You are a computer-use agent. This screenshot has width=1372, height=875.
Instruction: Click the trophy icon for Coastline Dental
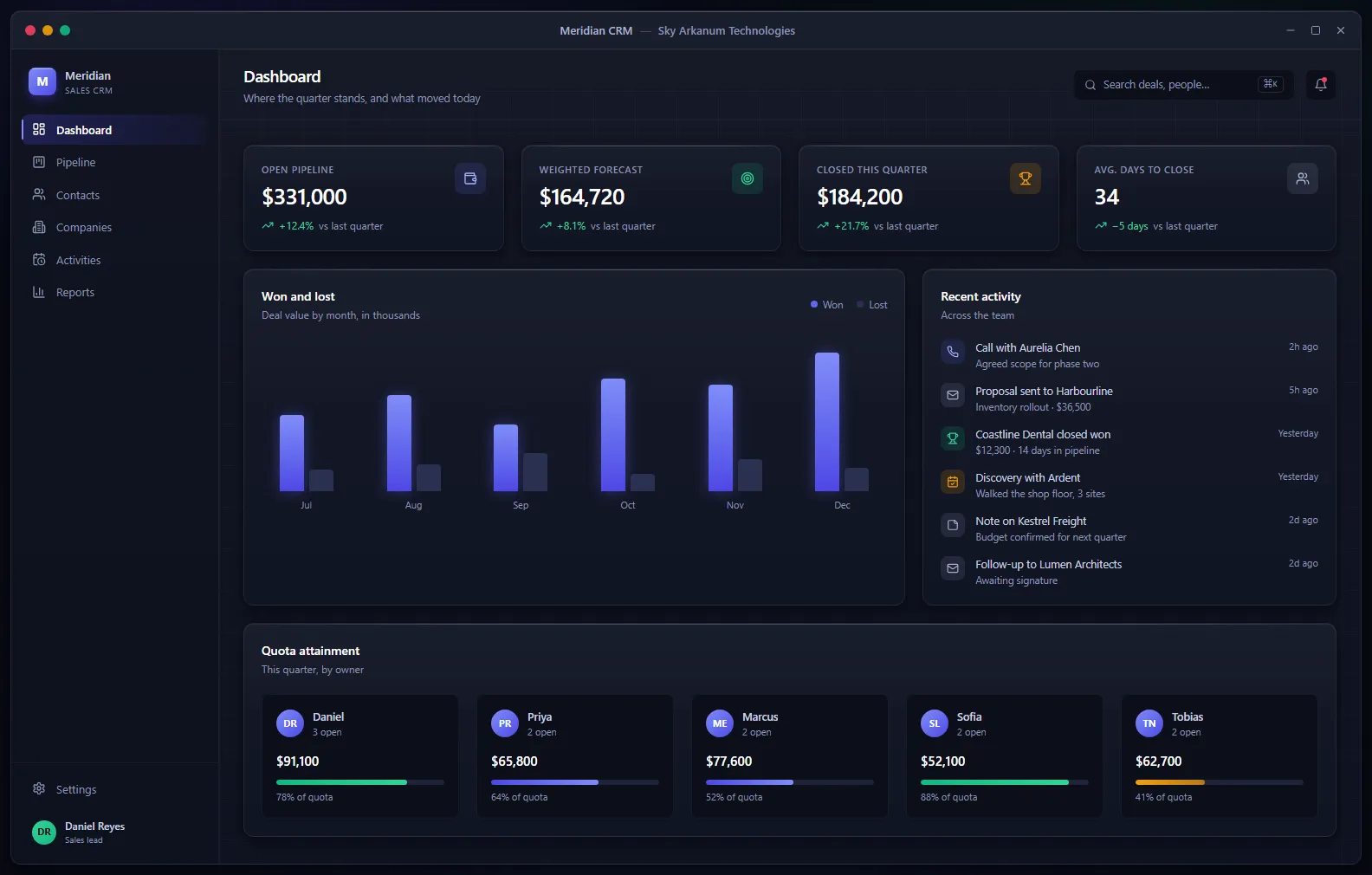[953, 438]
